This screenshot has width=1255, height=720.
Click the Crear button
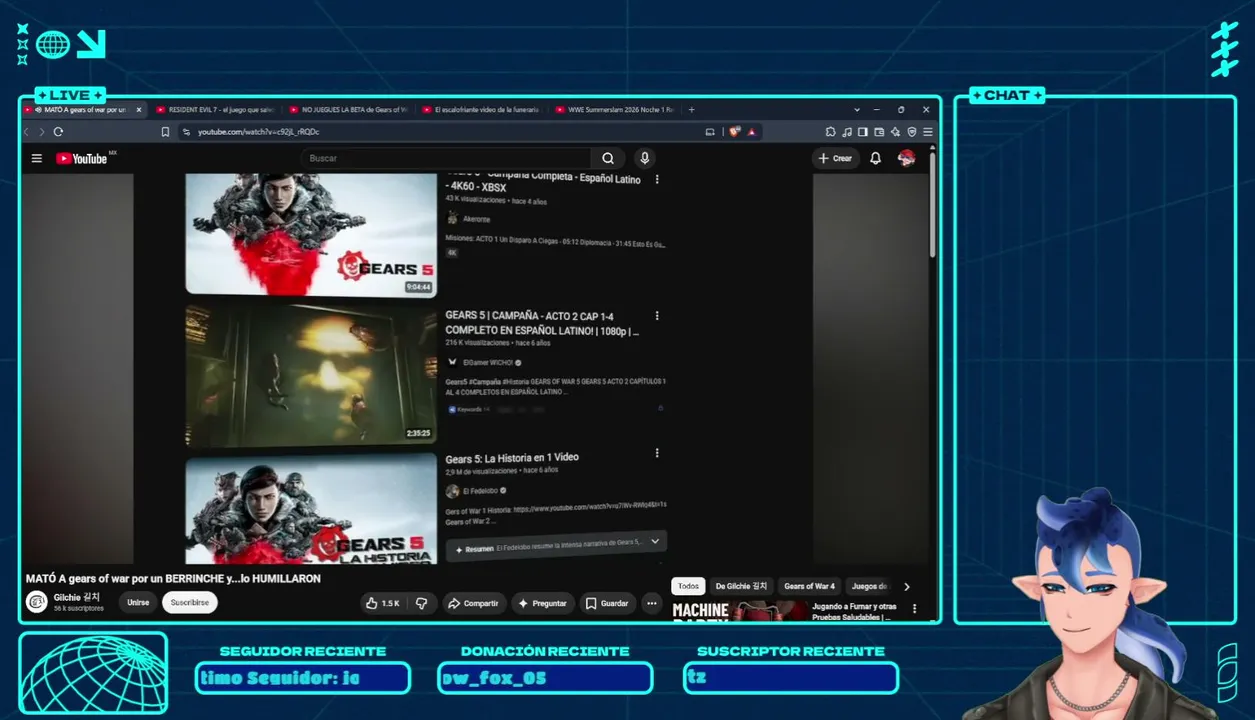(835, 158)
